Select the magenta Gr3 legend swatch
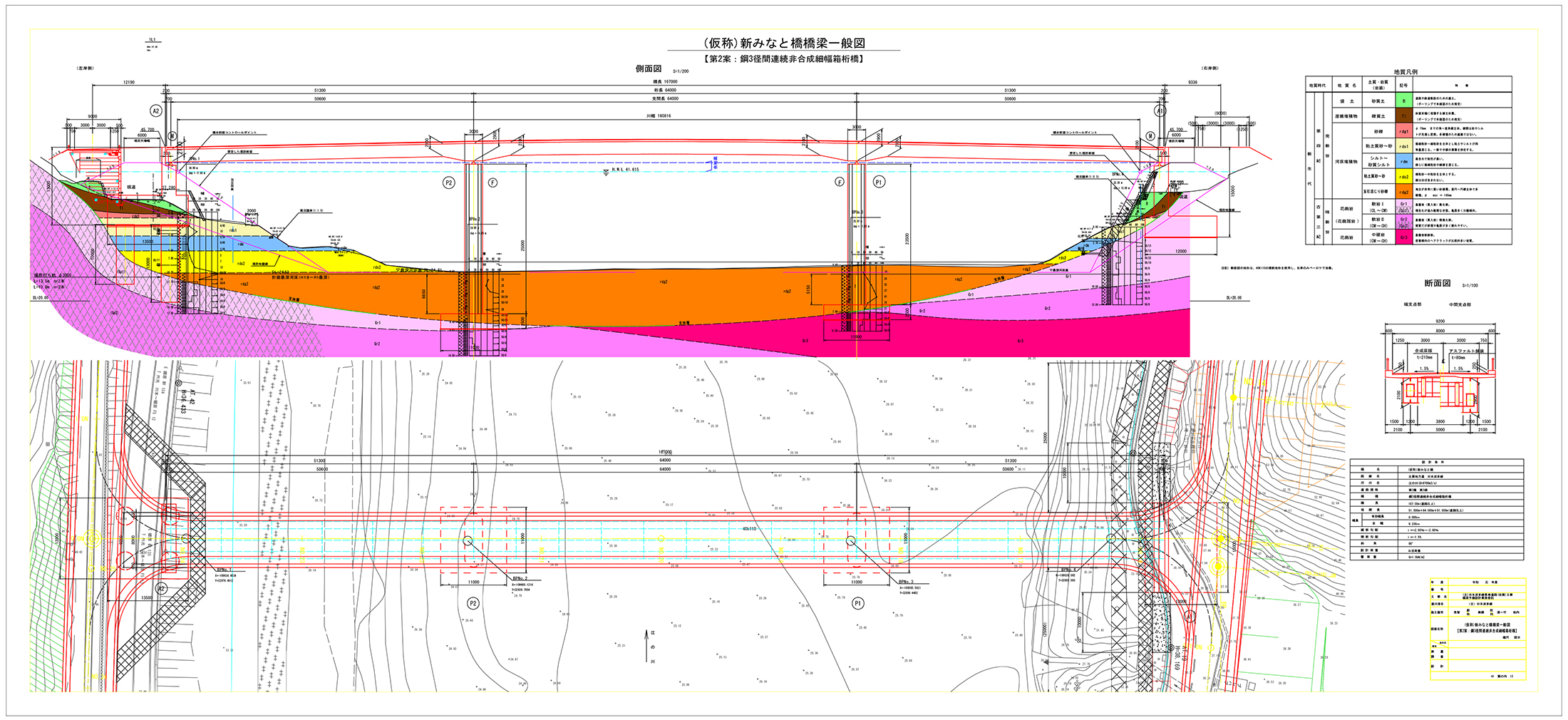This screenshot has height=720, width=1568. coord(1403,237)
